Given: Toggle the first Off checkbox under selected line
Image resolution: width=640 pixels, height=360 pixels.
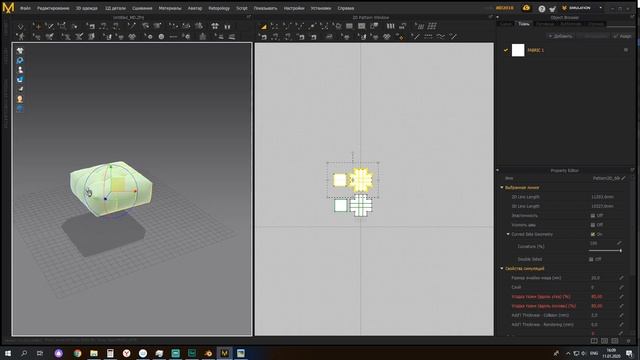Looking at the screenshot, I should pyautogui.click(x=593, y=216).
